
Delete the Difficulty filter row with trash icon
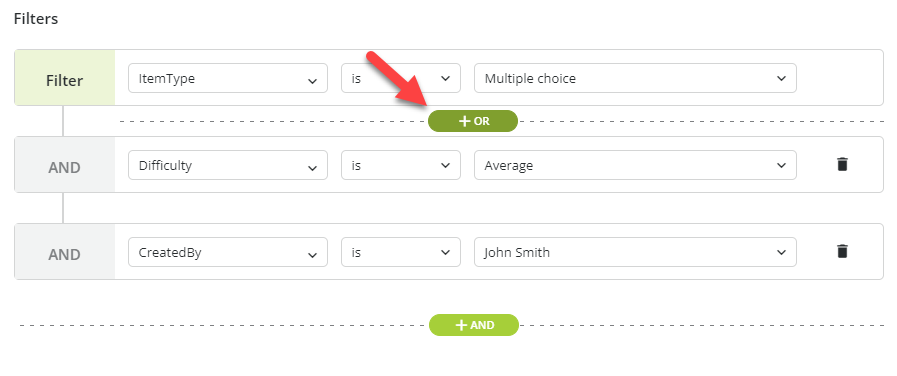(842, 164)
